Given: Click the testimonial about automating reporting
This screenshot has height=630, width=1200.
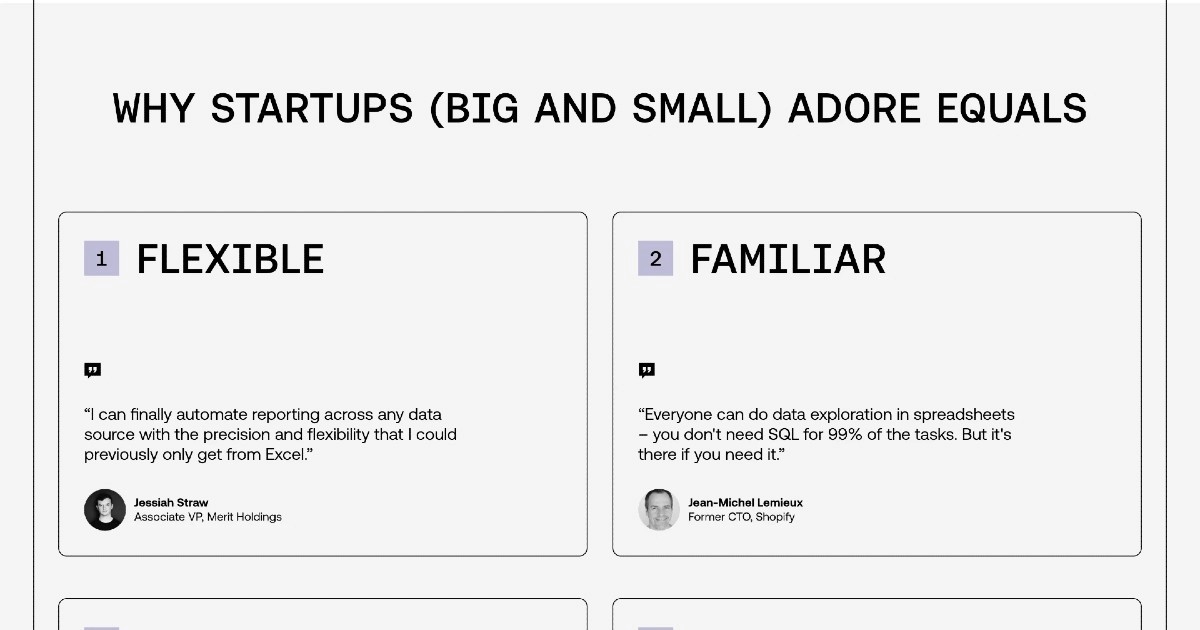Looking at the screenshot, I should pyautogui.click(x=270, y=434).
